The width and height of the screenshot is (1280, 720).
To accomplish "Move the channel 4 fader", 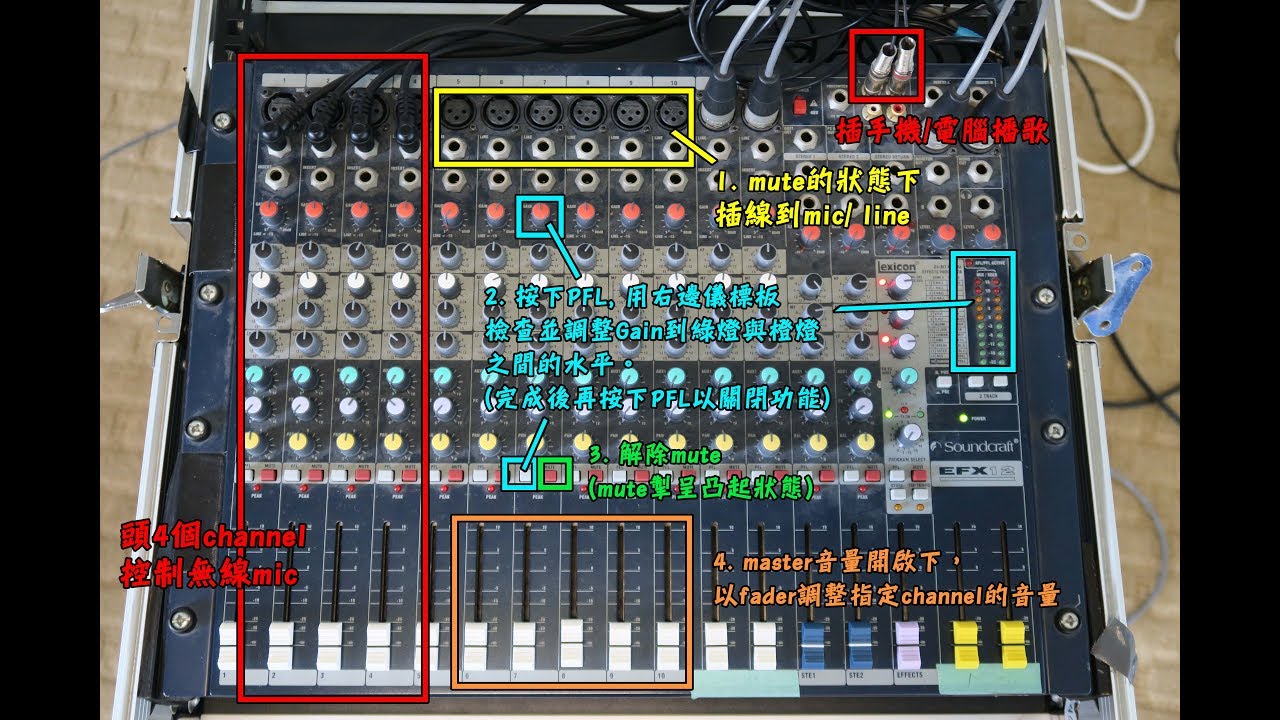I will (380, 645).
